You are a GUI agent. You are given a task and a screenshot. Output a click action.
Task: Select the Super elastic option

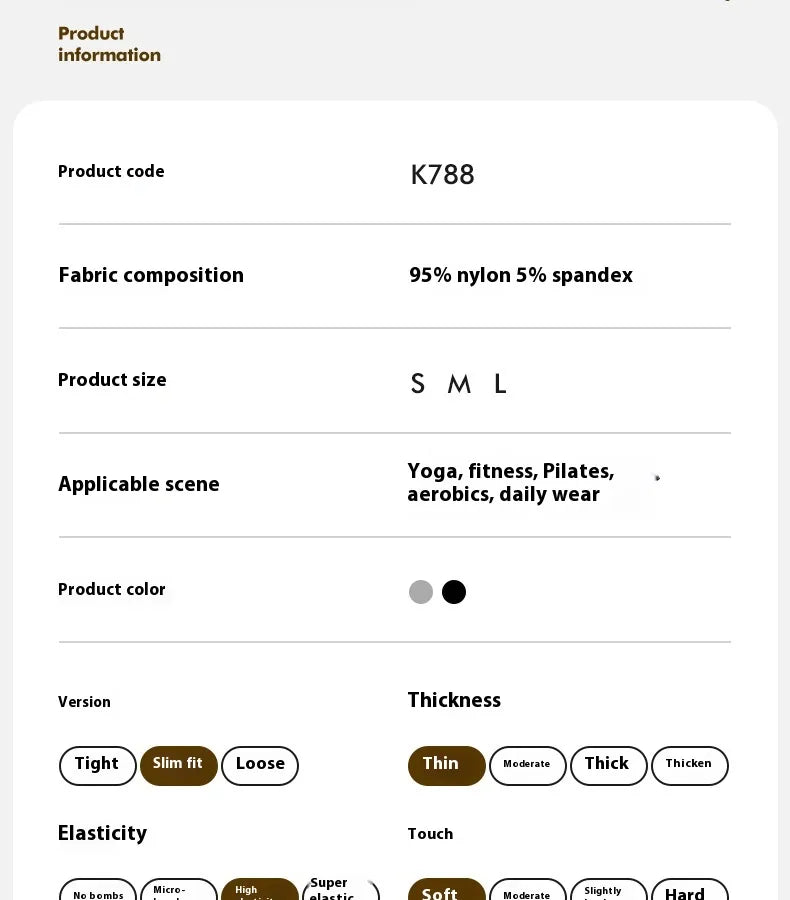coord(341,889)
